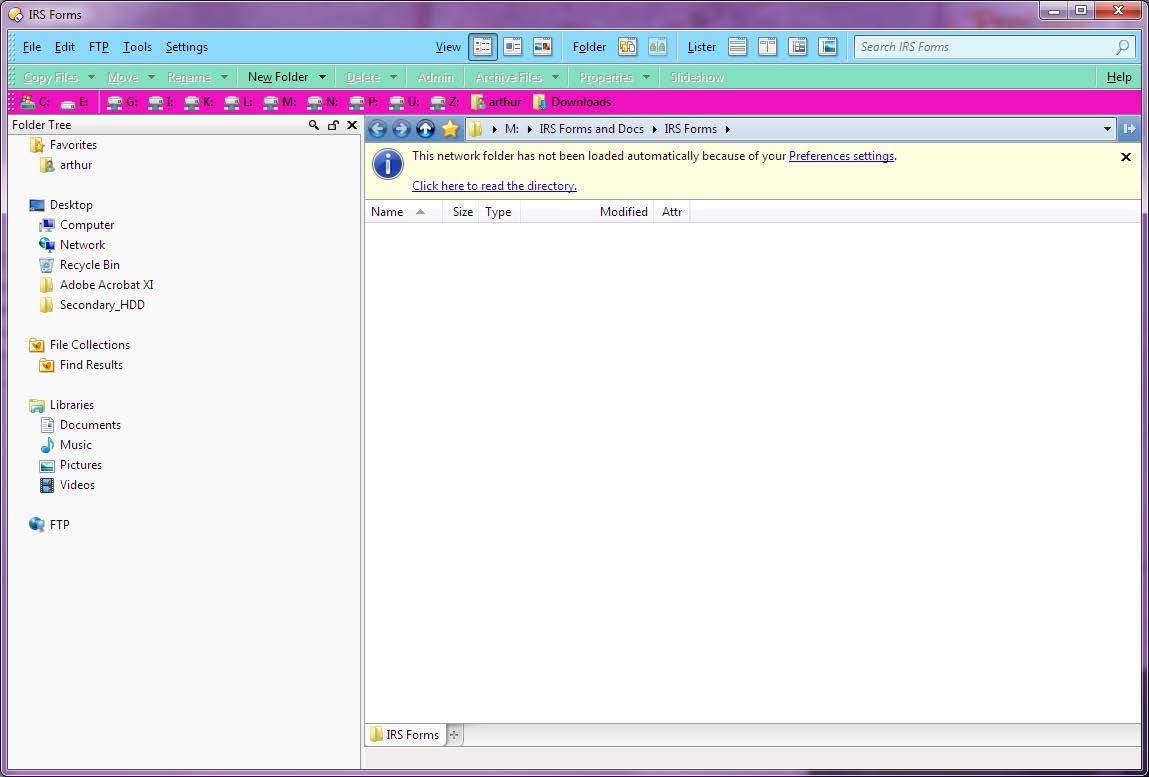Click the arrow icon right of path bar
This screenshot has height=777, width=1149.
(1129, 129)
